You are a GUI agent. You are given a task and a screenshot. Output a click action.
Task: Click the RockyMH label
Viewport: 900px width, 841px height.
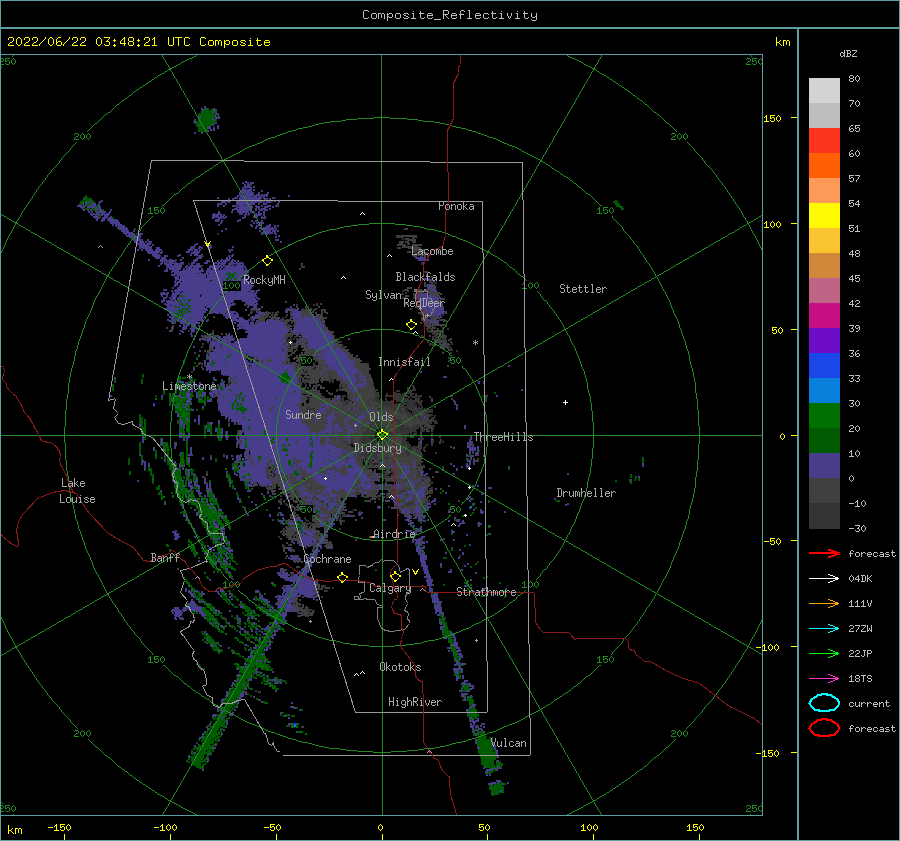pos(264,280)
